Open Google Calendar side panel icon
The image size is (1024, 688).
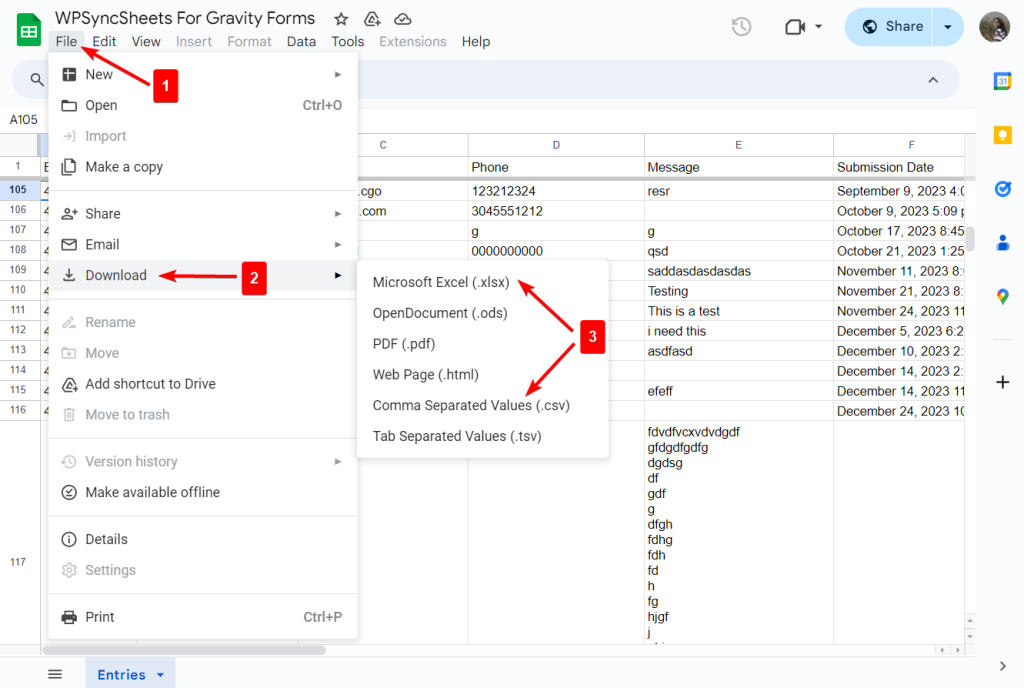point(1002,81)
